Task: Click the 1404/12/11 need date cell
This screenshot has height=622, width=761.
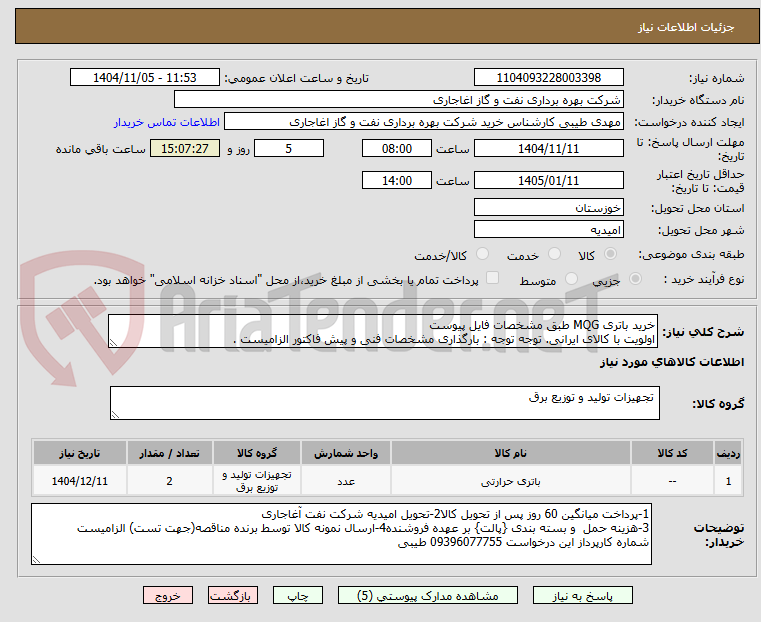Action: [x=80, y=481]
